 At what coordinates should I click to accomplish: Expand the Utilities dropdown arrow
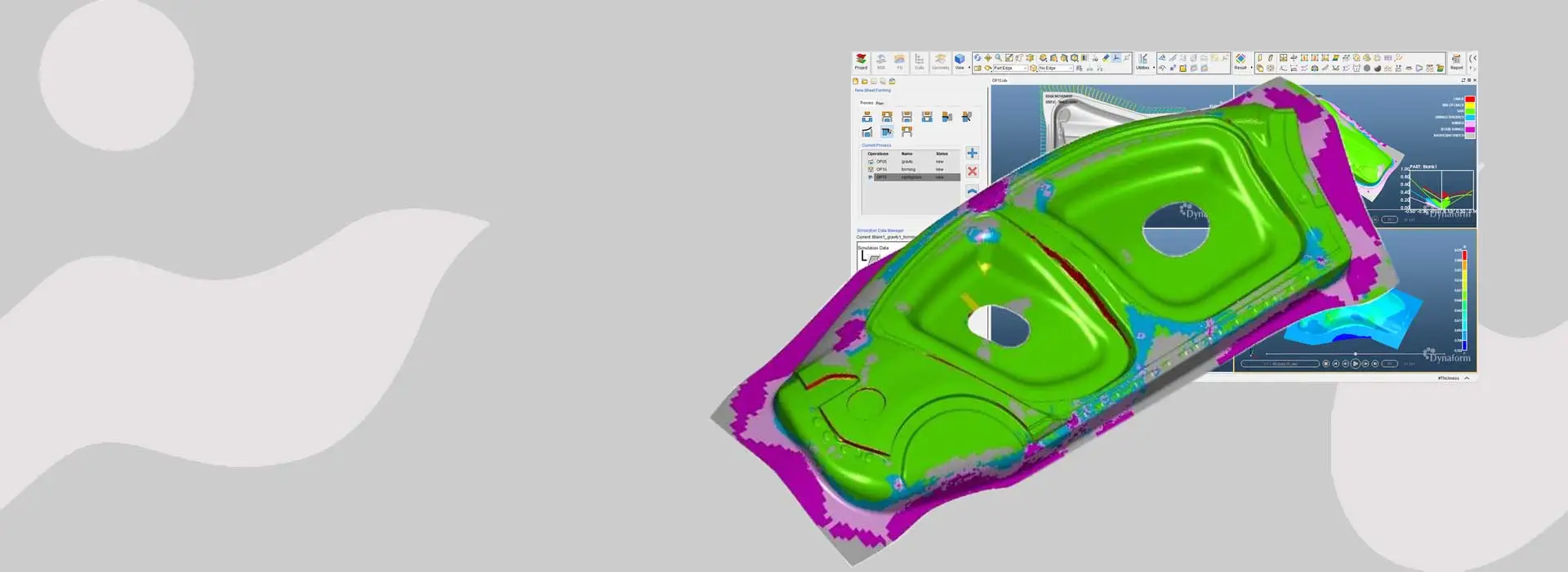(1154, 68)
